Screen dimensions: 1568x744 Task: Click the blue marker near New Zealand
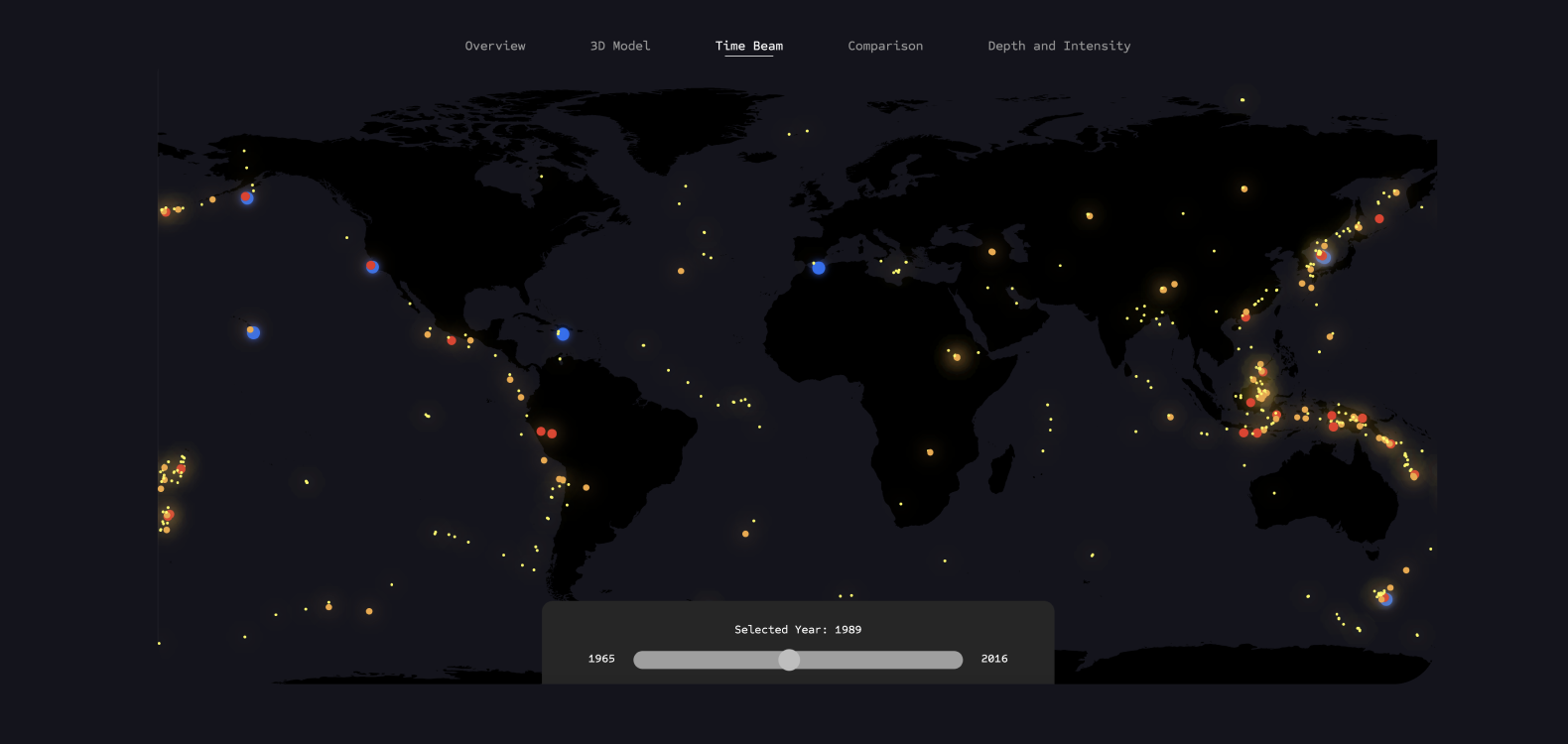pyautogui.click(x=1386, y=599)
